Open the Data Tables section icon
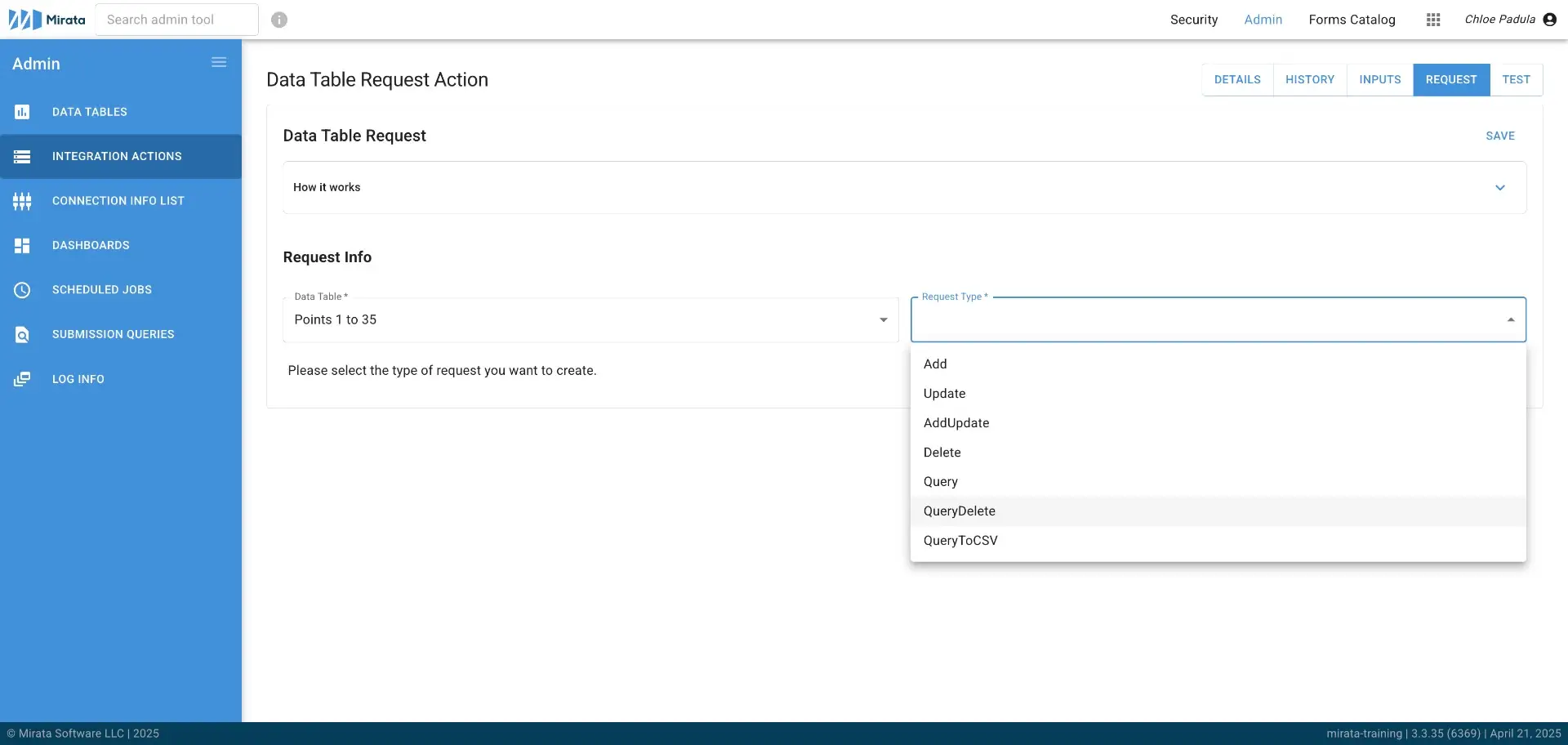The image size is (1568, 745). (22, 112)
